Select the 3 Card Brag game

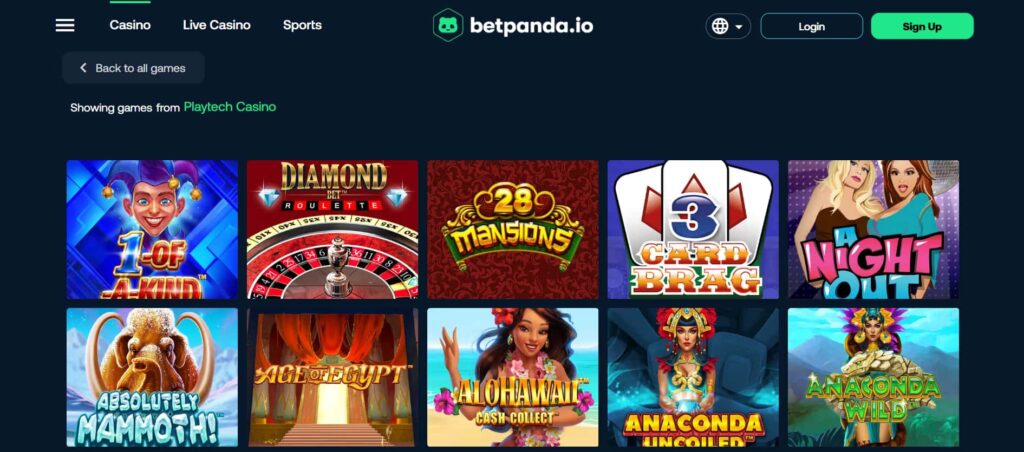point(693,229)
